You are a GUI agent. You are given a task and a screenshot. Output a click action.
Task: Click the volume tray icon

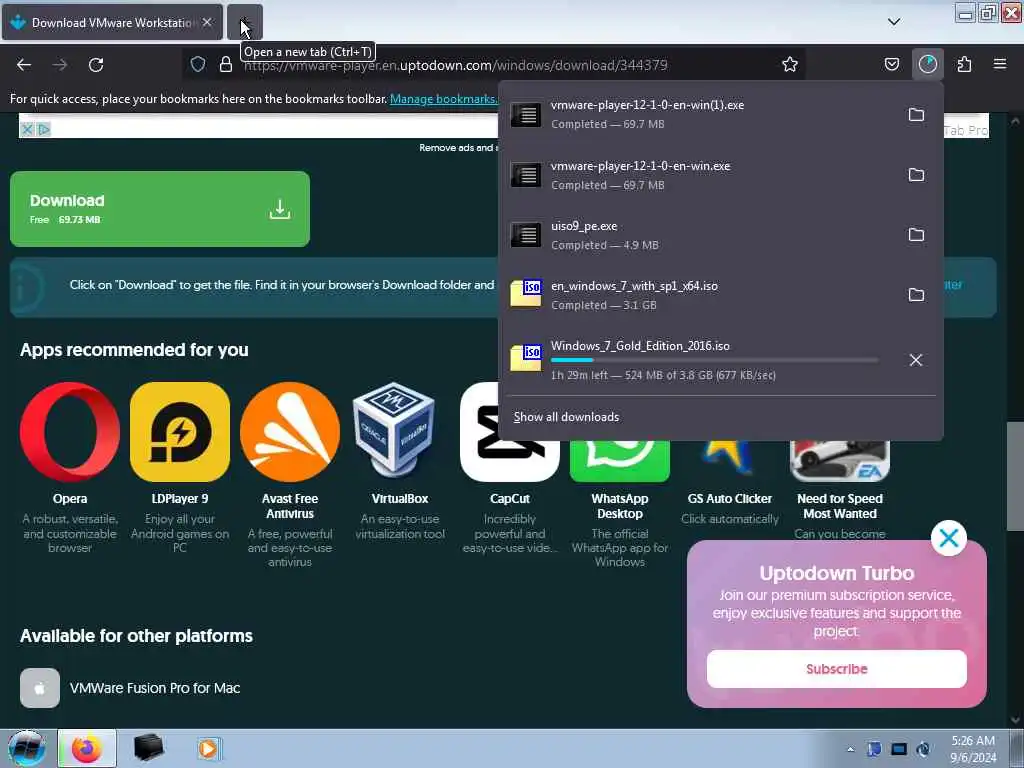[x=923, y=749]
